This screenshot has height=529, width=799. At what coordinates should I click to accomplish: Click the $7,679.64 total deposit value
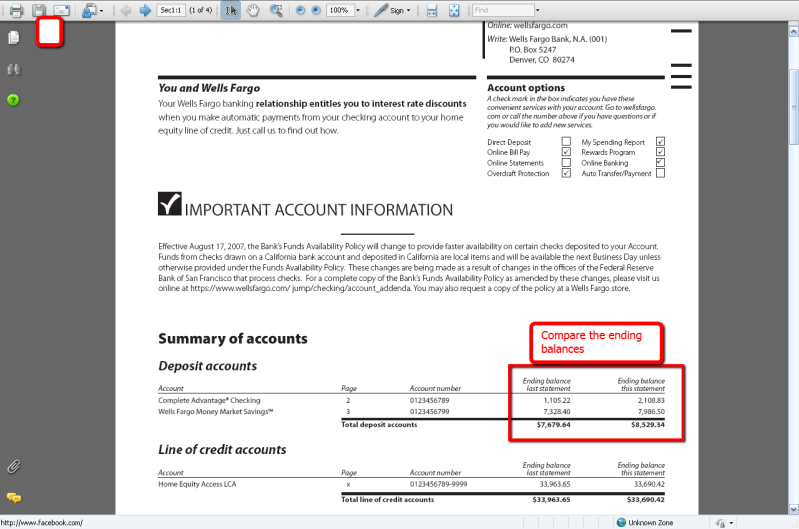[553, 425]
